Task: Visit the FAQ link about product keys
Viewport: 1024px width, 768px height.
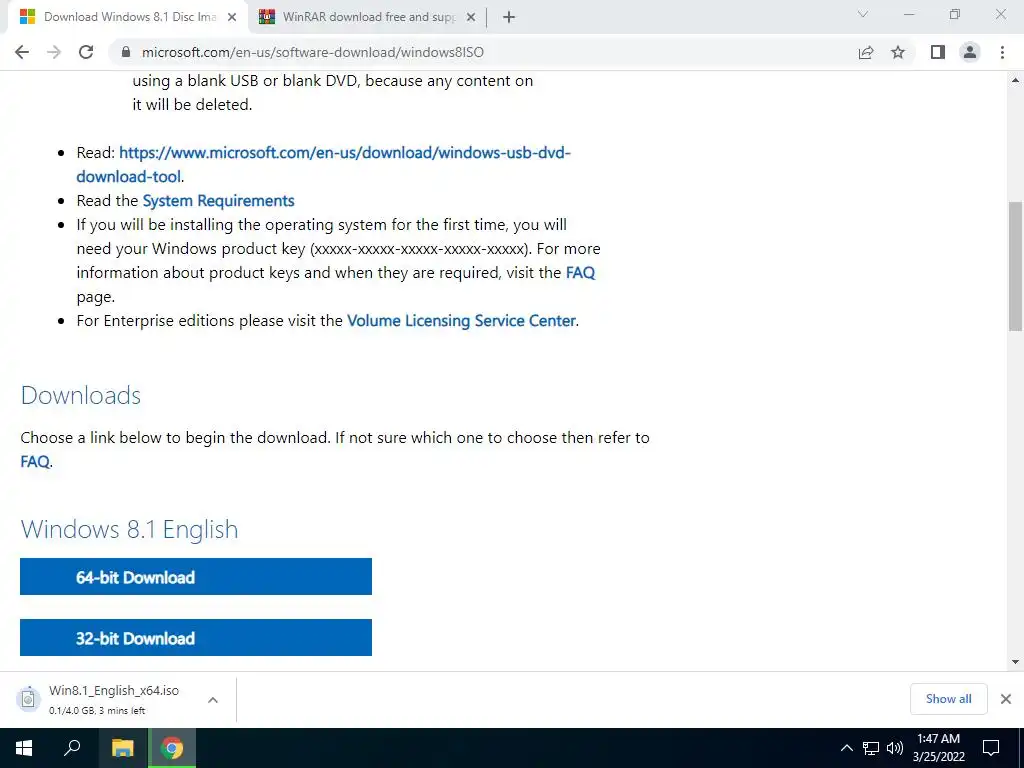Action: tap(580, 272)
